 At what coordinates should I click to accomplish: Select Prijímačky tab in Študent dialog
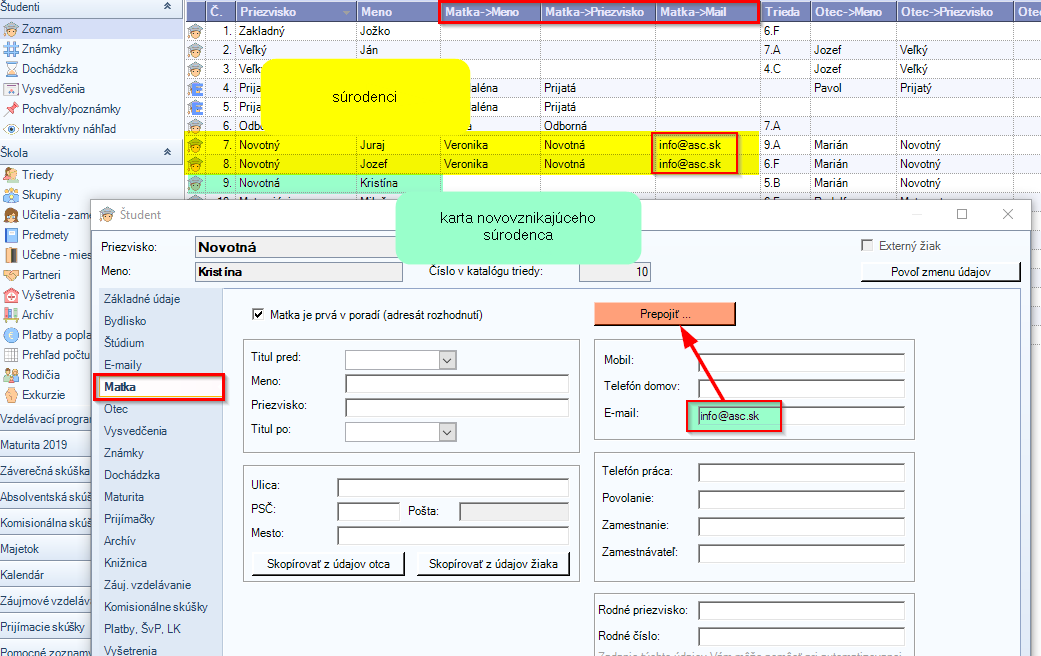point(129,519)
